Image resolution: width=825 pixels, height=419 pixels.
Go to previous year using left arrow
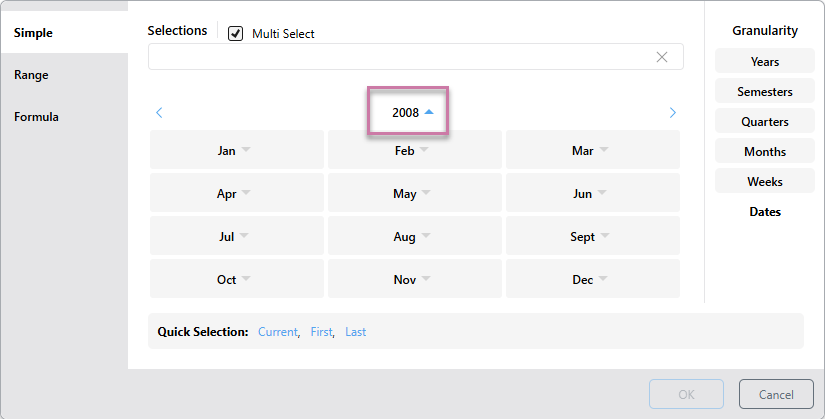[x=159, y=113]
